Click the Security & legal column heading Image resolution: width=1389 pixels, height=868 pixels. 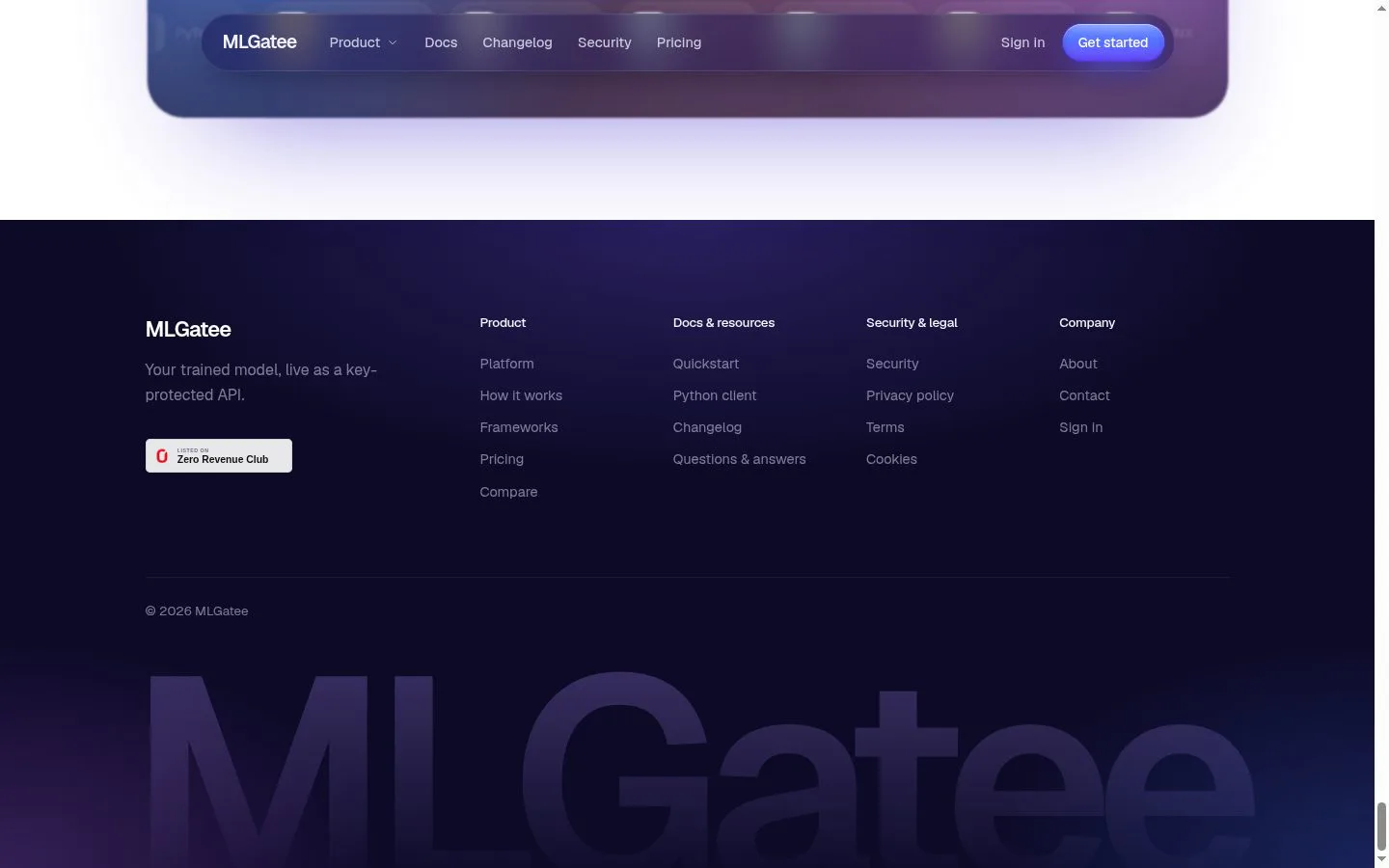pos(912,323)
